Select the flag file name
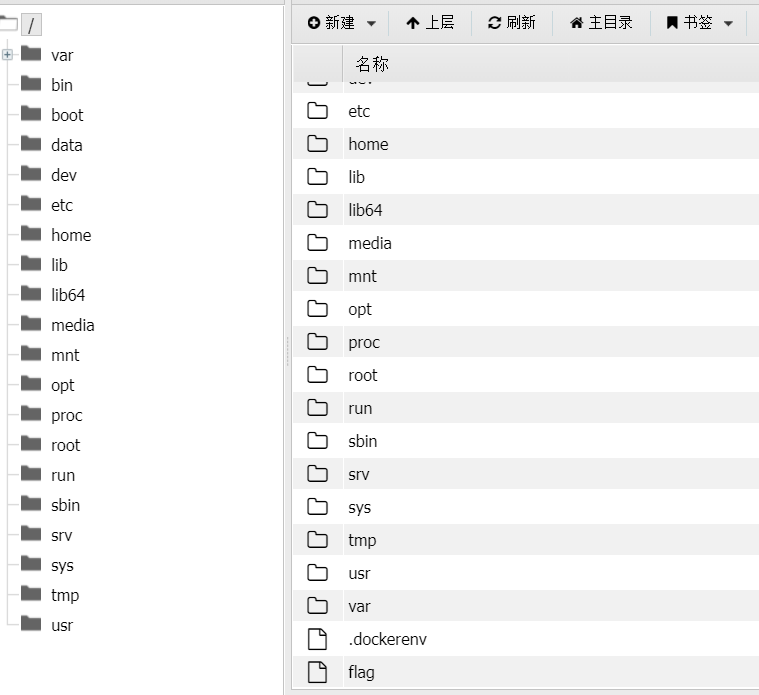The height and width of the screenshot is (695, 759). click(x=361, y=673)
